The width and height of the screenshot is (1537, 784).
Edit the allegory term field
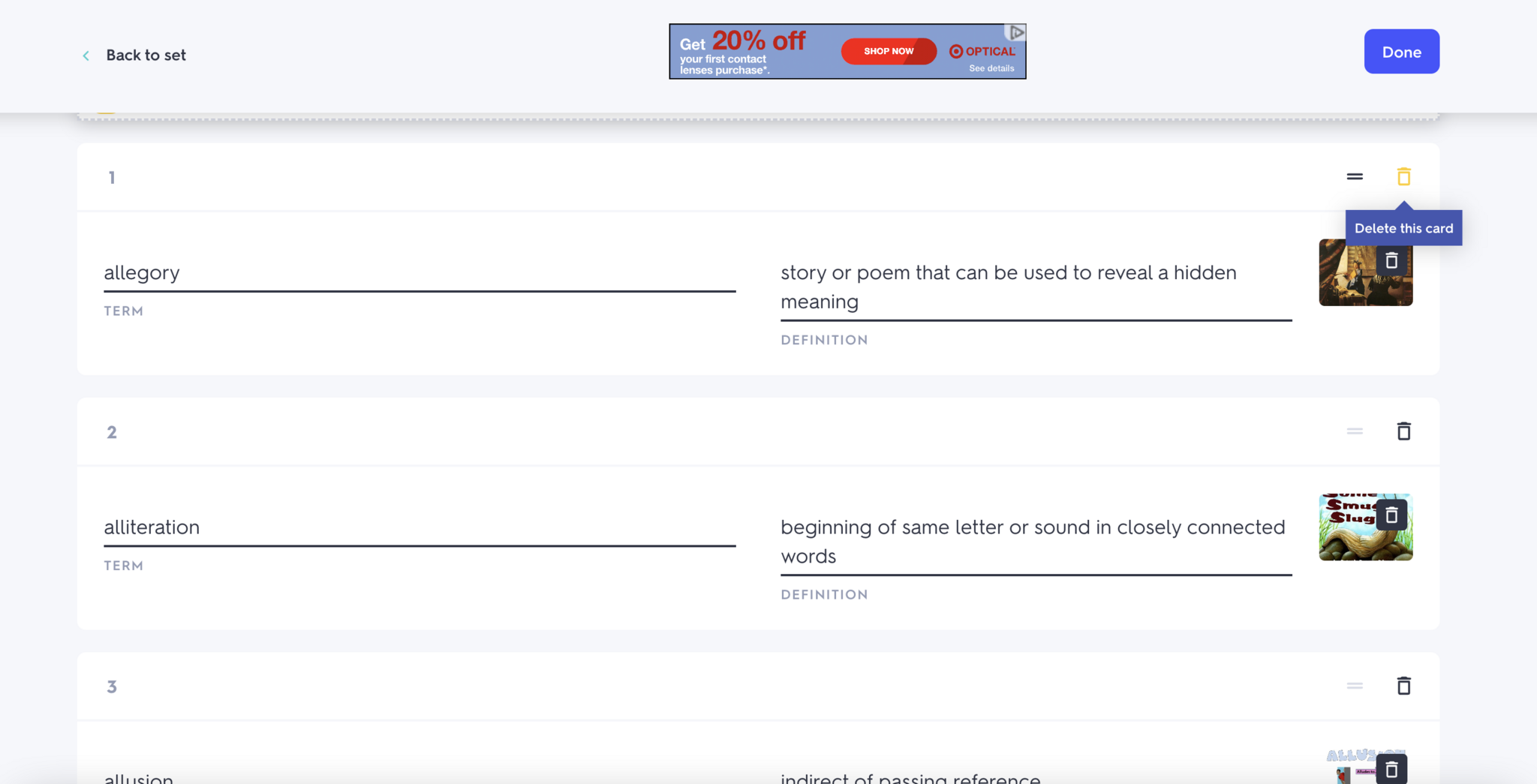(x=419, y=273)
